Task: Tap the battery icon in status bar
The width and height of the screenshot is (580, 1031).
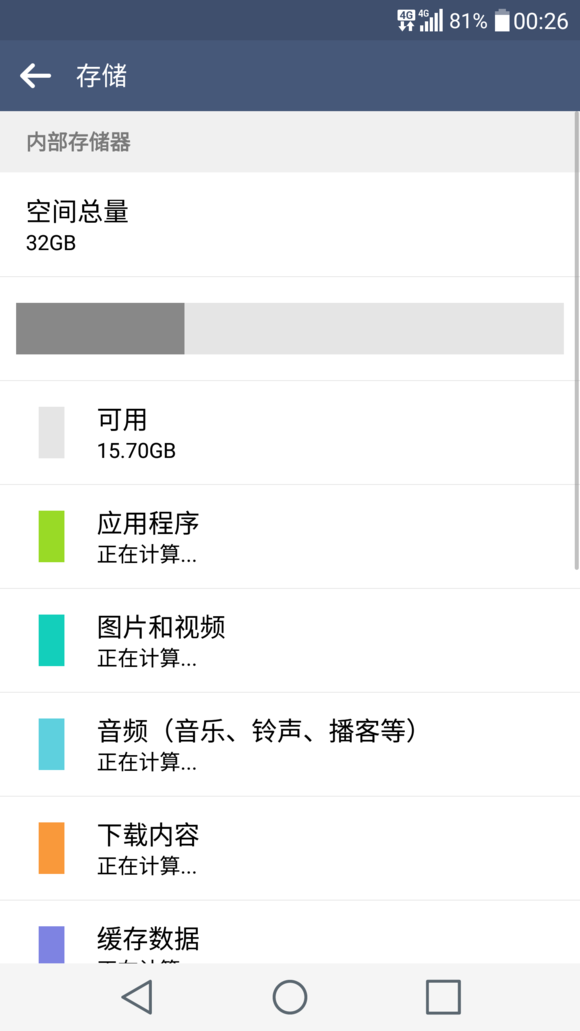Action: tap(502, 20)
